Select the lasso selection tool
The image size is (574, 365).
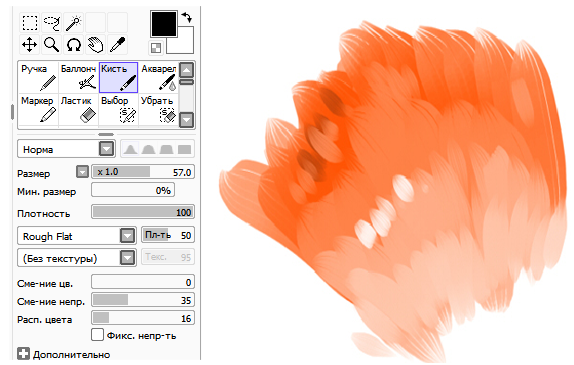(52, 23)
